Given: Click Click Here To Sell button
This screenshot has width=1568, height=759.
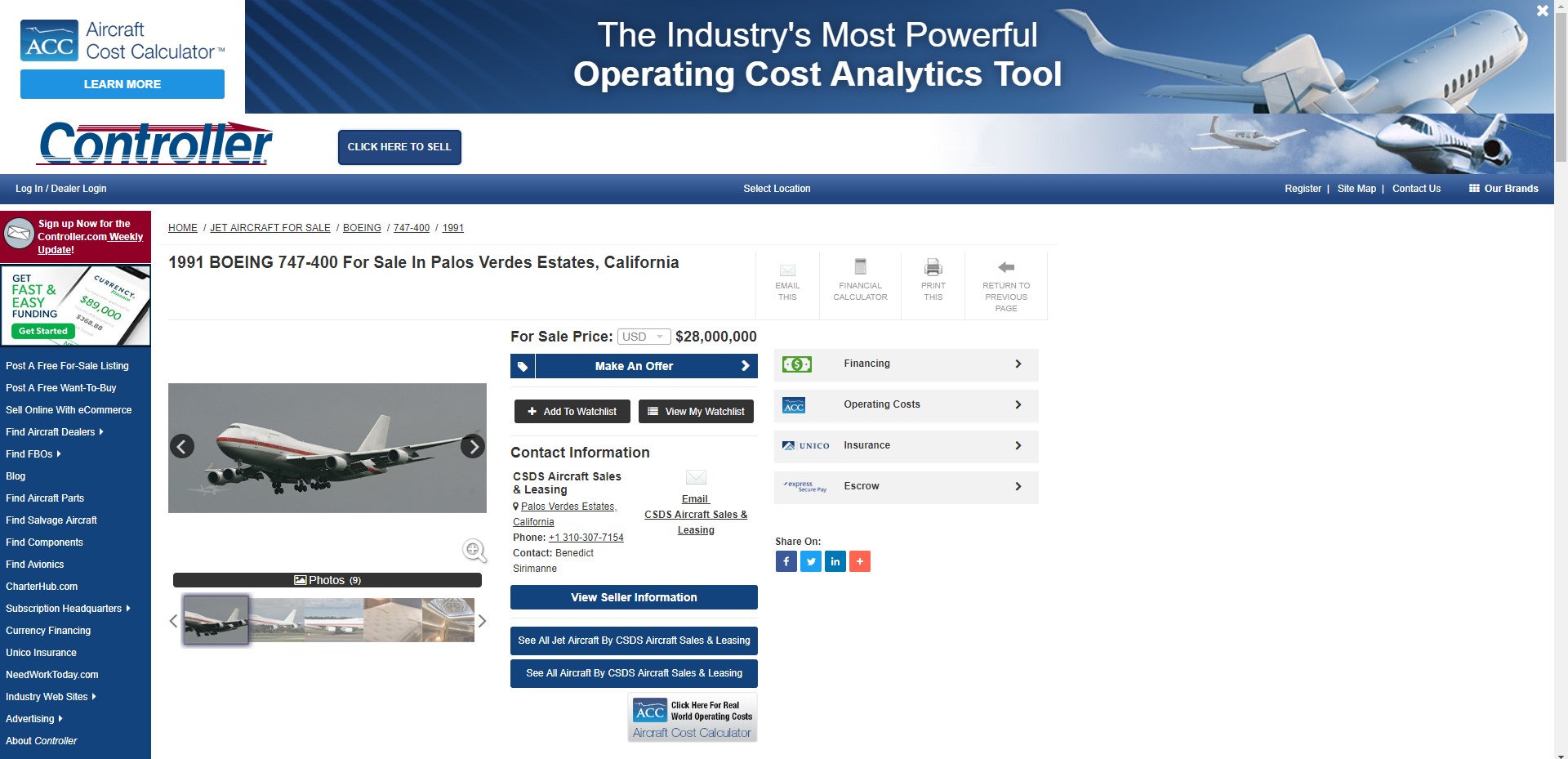Looking at the screenshot, I should pyautogui.click(x=399, y=147).
